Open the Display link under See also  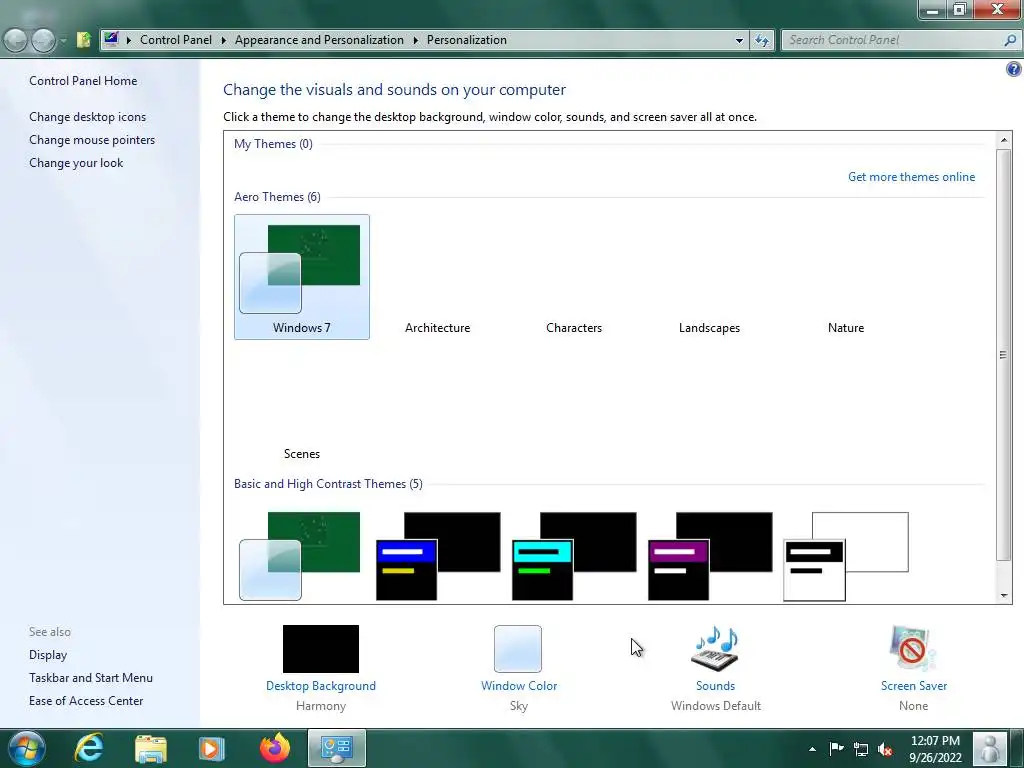(x=48, y=655)
